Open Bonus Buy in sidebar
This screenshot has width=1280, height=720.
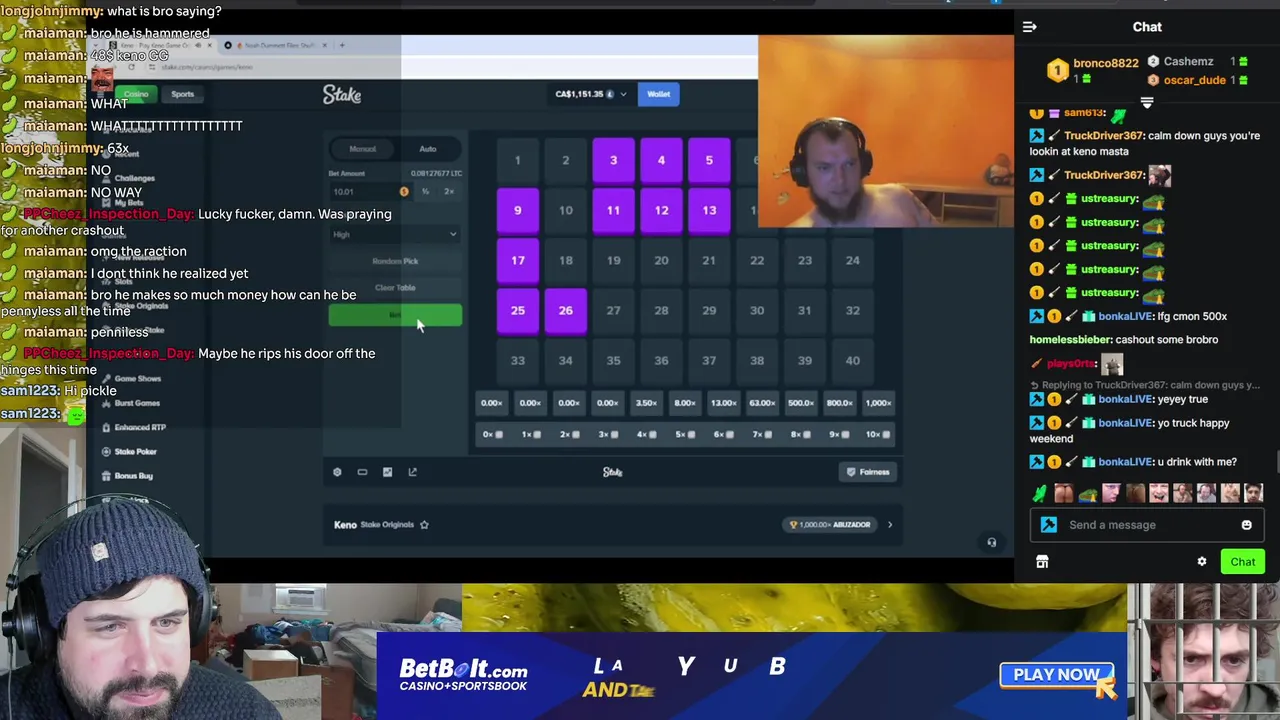(133, 476)
